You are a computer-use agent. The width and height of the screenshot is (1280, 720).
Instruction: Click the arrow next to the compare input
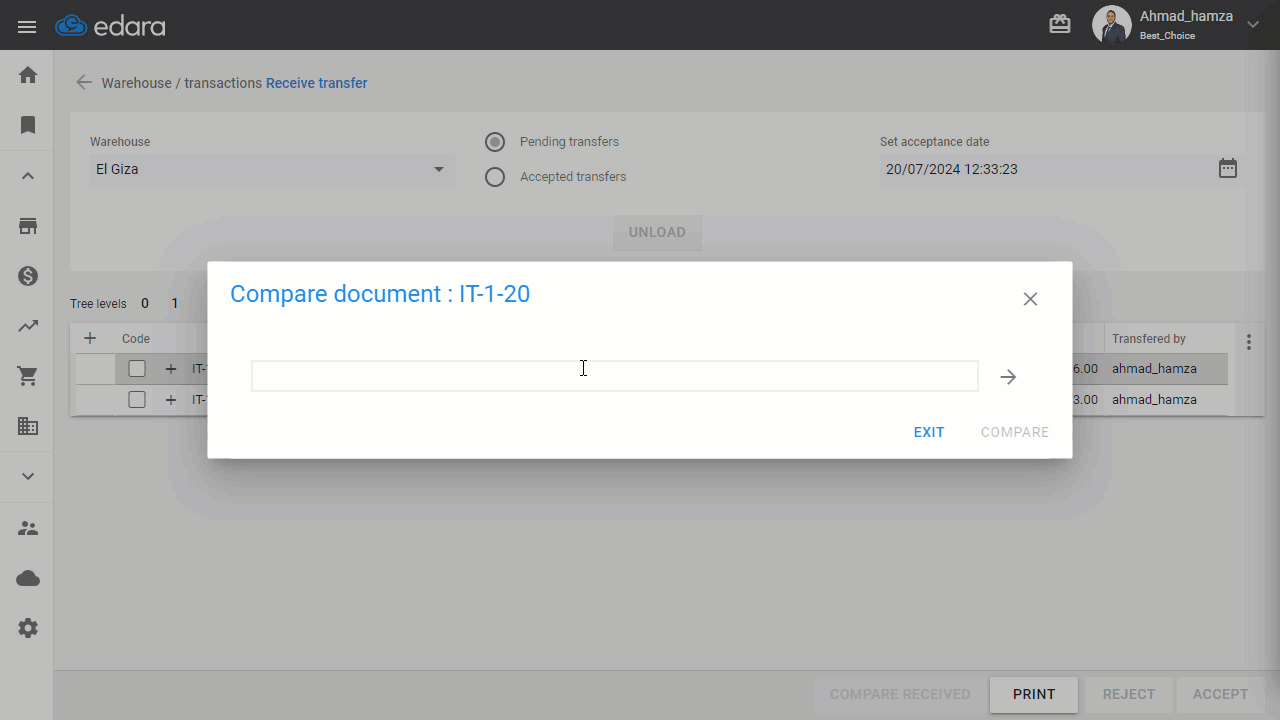click(1008, 377)
